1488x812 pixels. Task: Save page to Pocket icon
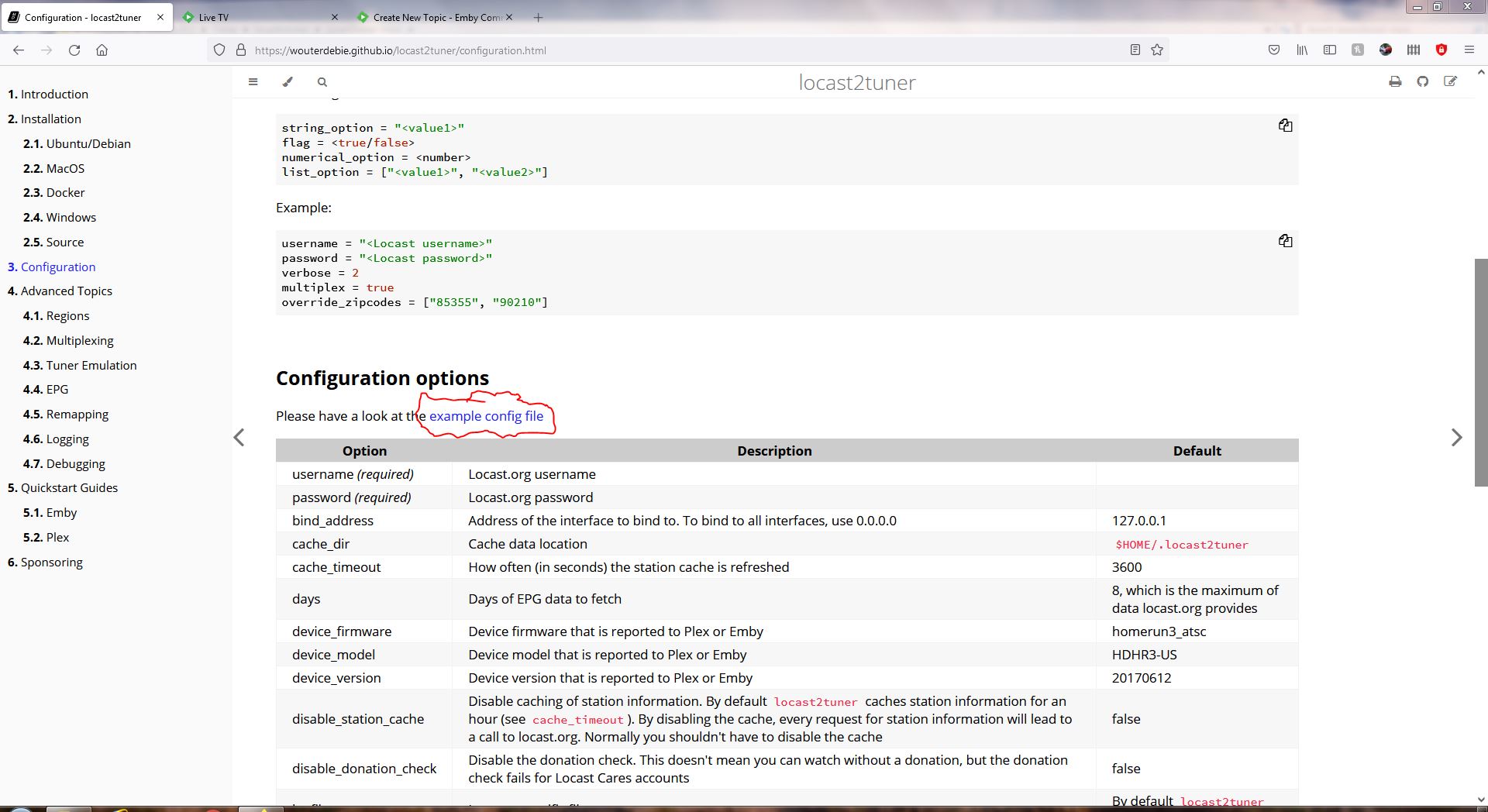click(1274, 50)
